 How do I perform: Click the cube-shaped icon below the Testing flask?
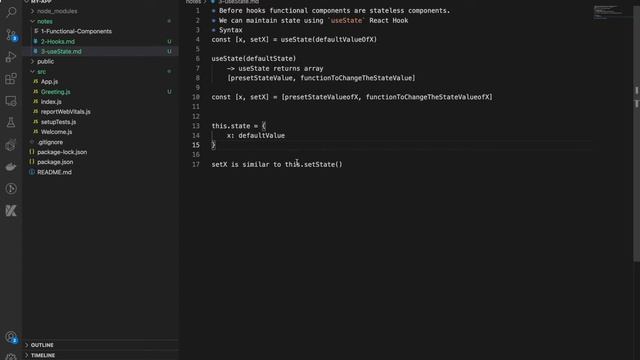click(x=11, y=145)
